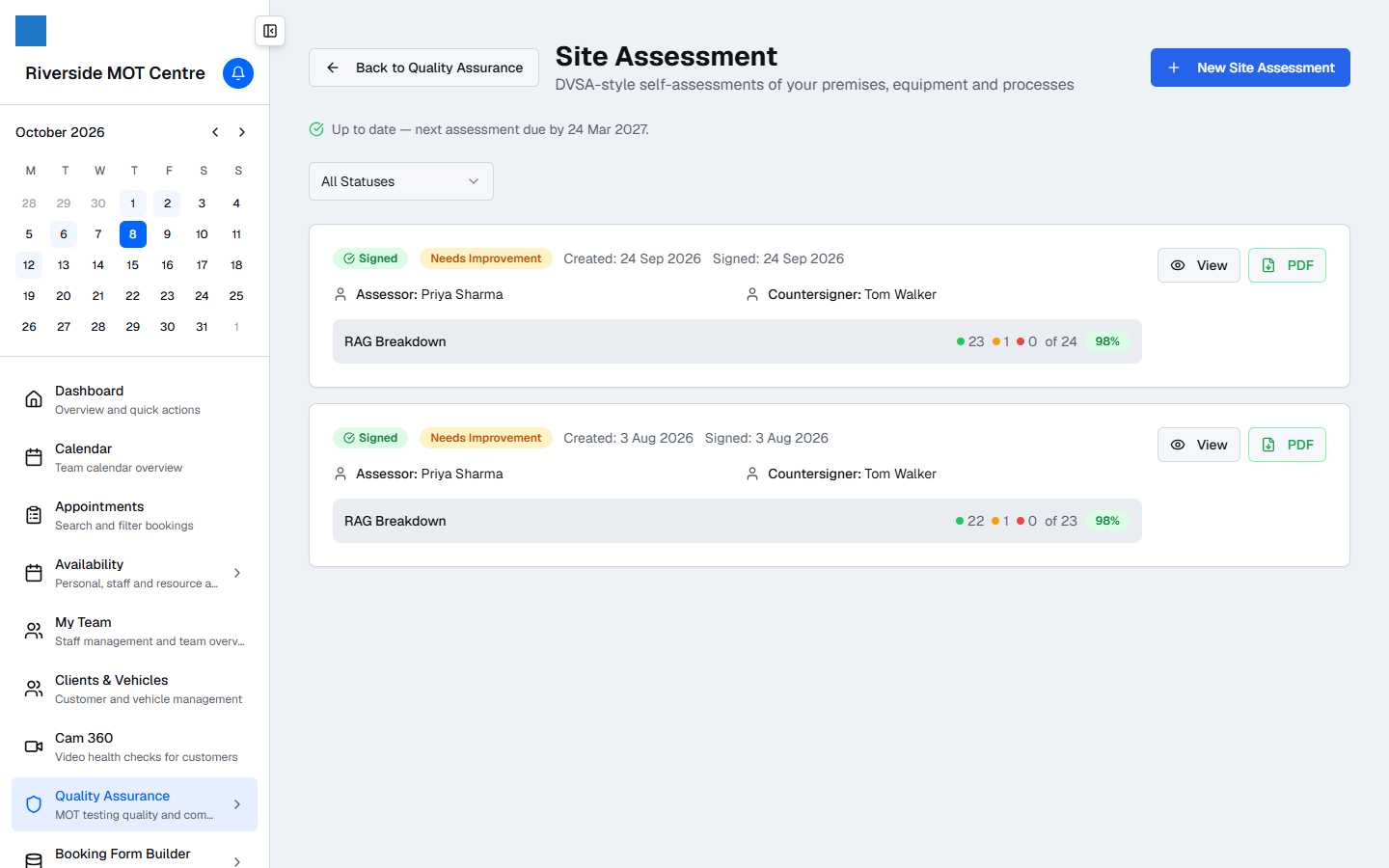Click Needs Improvement badge on 3 Aug assessment
This screenshot has height=868, width=1389.
(486, 438)
